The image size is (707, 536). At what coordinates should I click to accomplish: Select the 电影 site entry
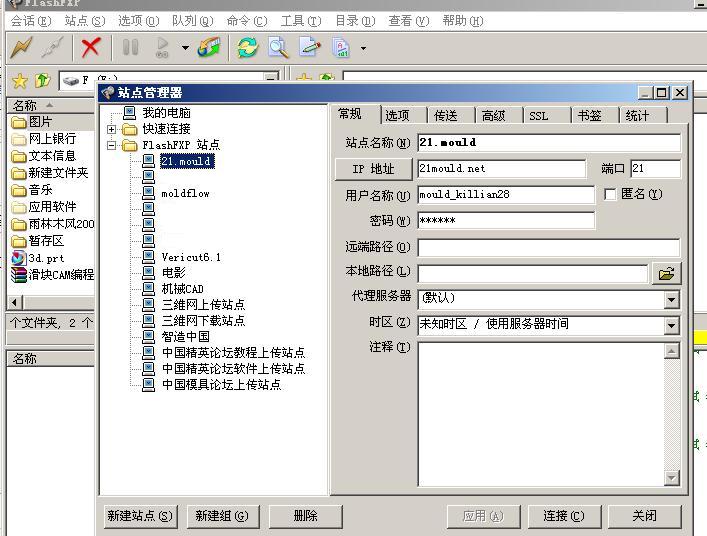(x=174, y=273)
